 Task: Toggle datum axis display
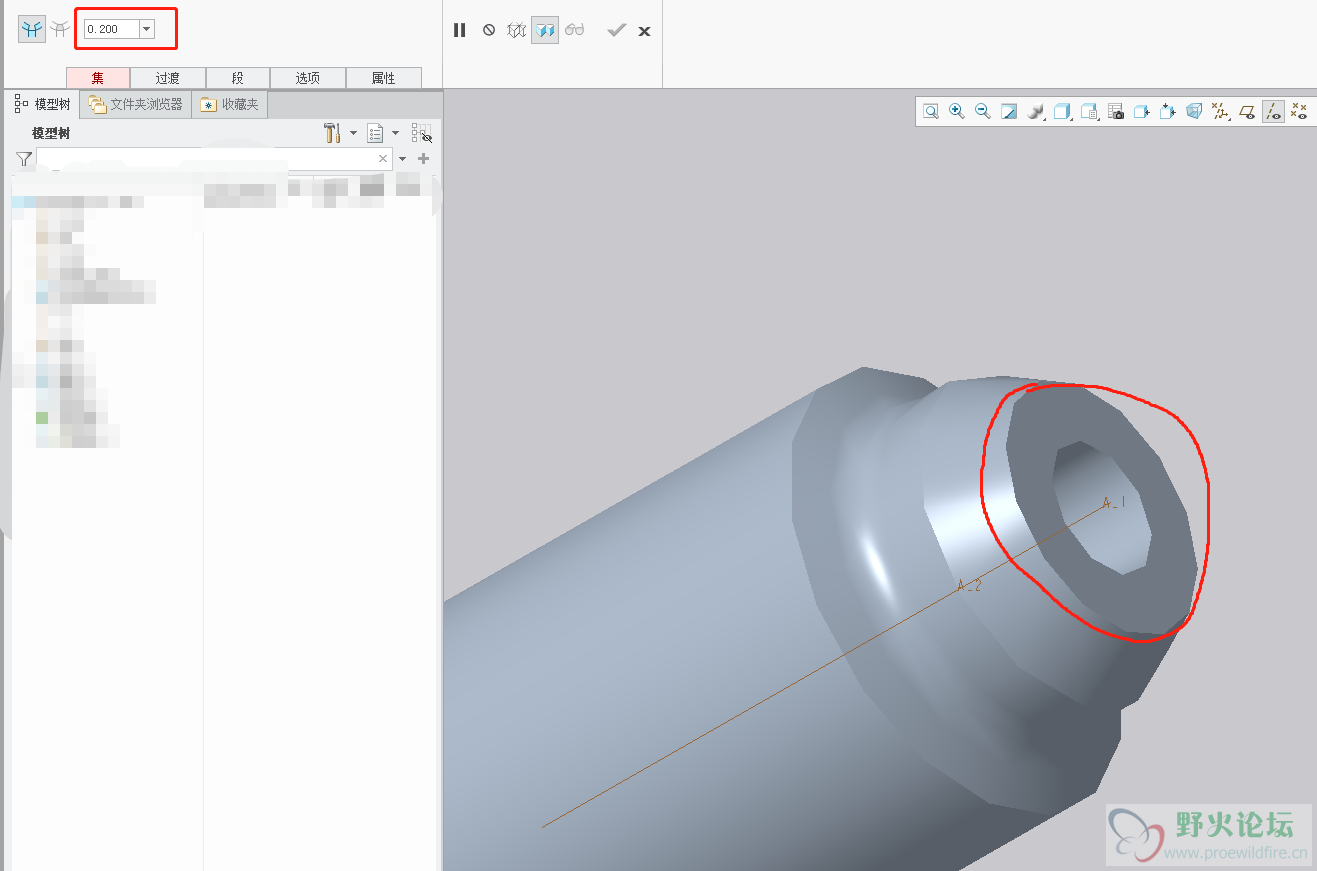(1273, 112)
